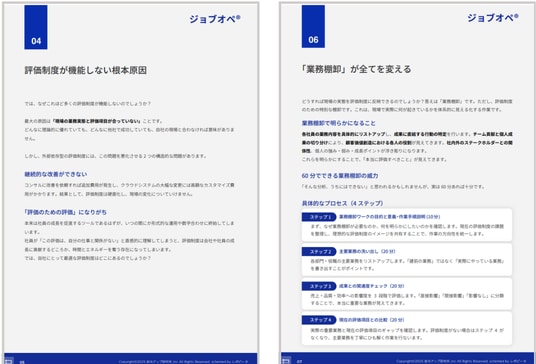Viewport: 536px width, 364px height.
Task: Select heading 評価制度が機能しない根本原因
Action: pyautogui.click(x=86, y=70)
